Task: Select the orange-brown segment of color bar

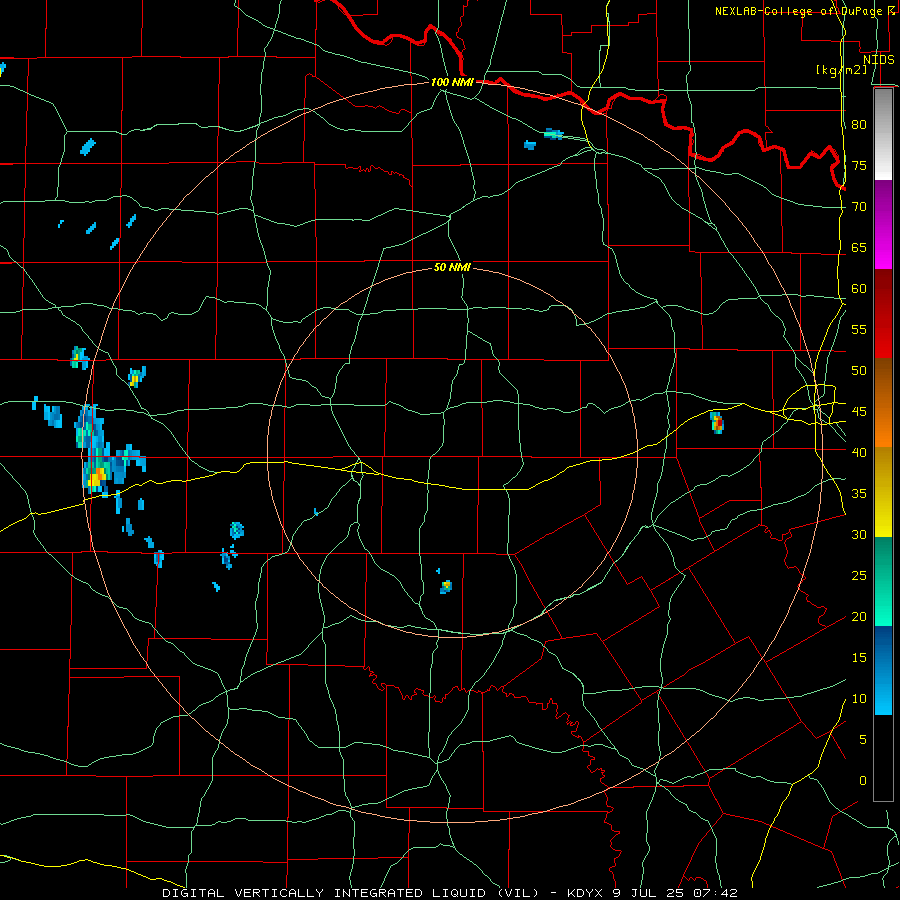Action: pos(883,402)
